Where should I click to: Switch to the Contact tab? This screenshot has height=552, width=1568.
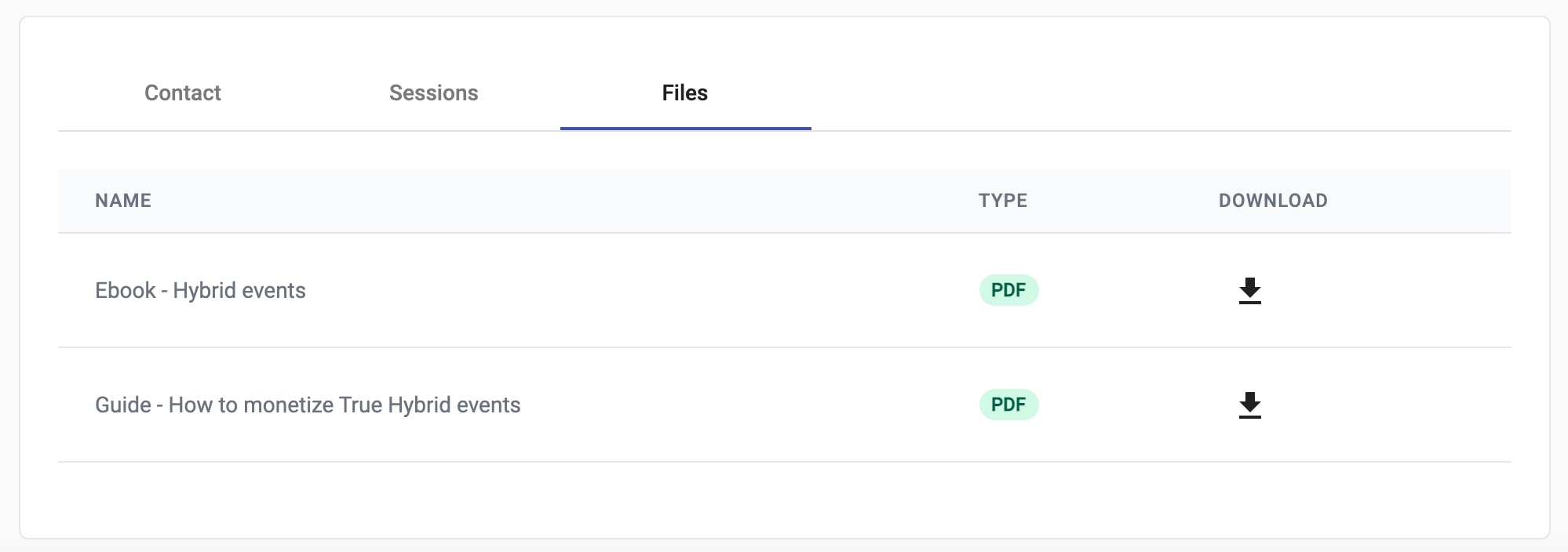point(183,93)
